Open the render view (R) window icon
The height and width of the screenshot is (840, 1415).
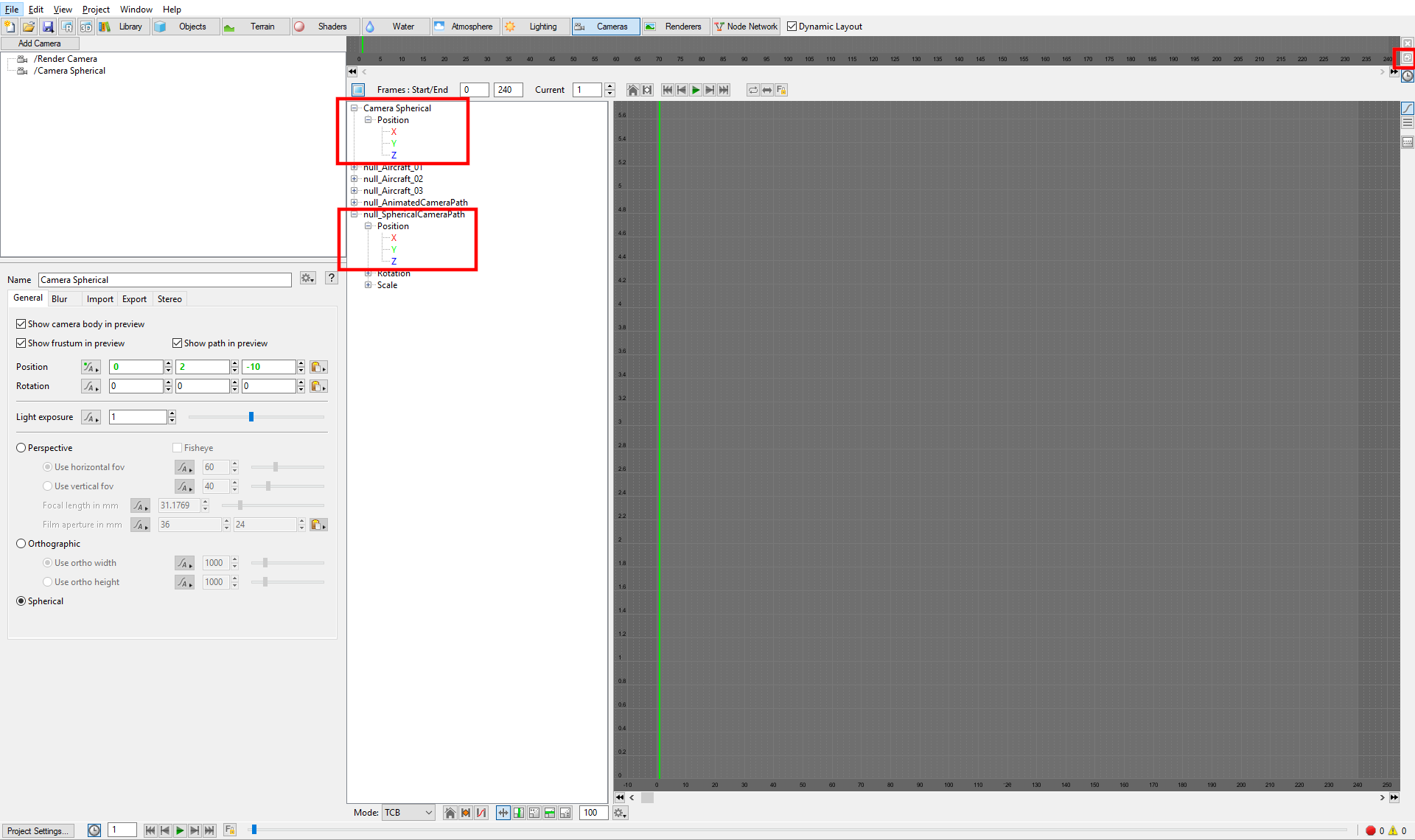click(67, 27)
